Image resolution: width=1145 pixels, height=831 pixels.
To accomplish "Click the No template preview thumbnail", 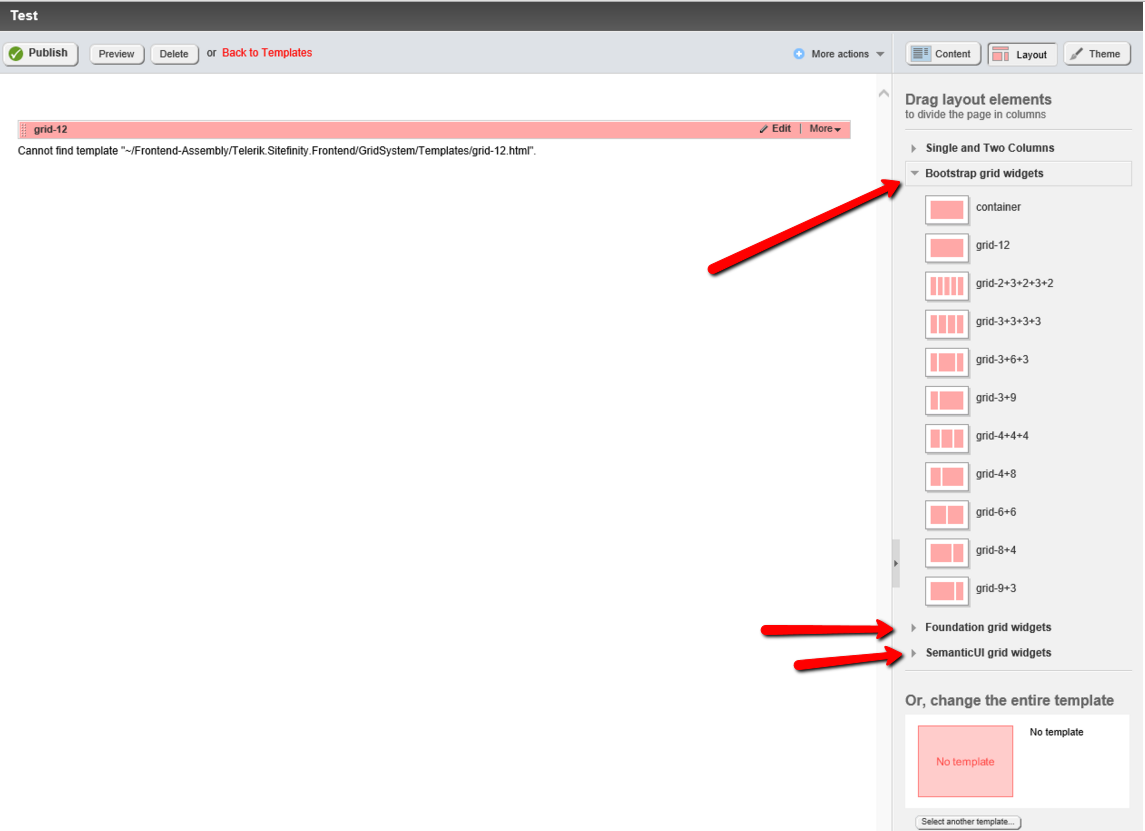I will [x=965, y=761].
